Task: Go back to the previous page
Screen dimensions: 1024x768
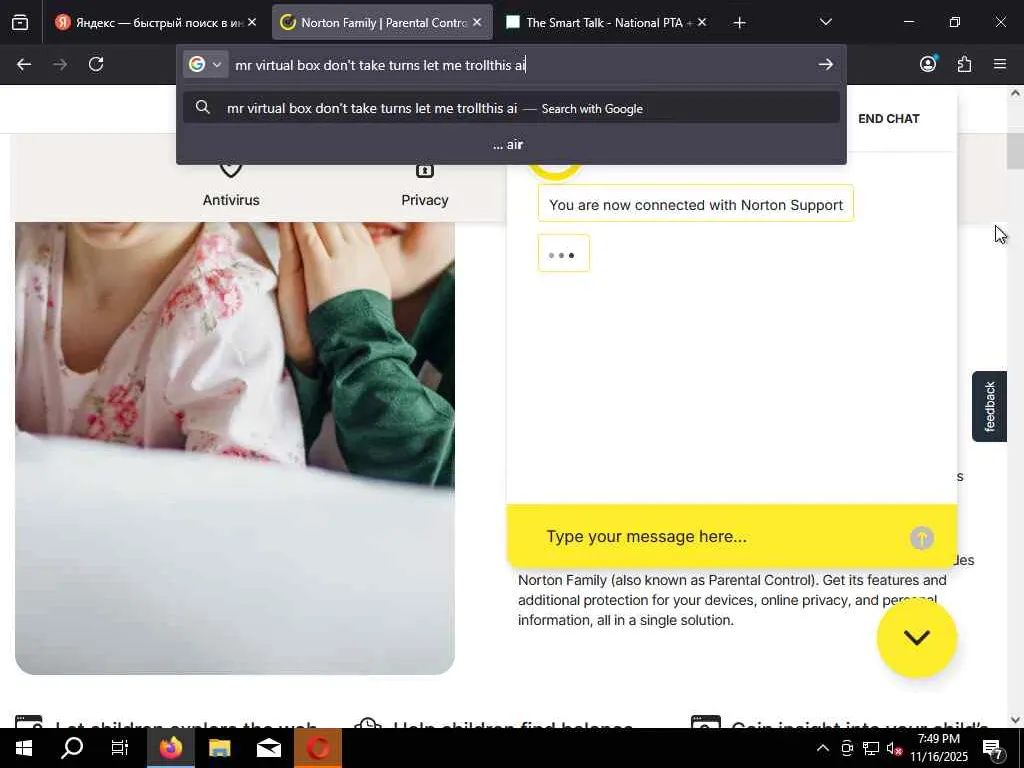Action: coord(24,64)
